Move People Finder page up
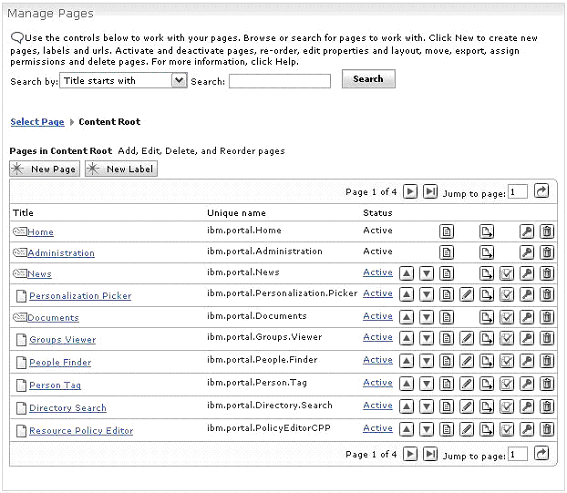 (x=406, y=361)
